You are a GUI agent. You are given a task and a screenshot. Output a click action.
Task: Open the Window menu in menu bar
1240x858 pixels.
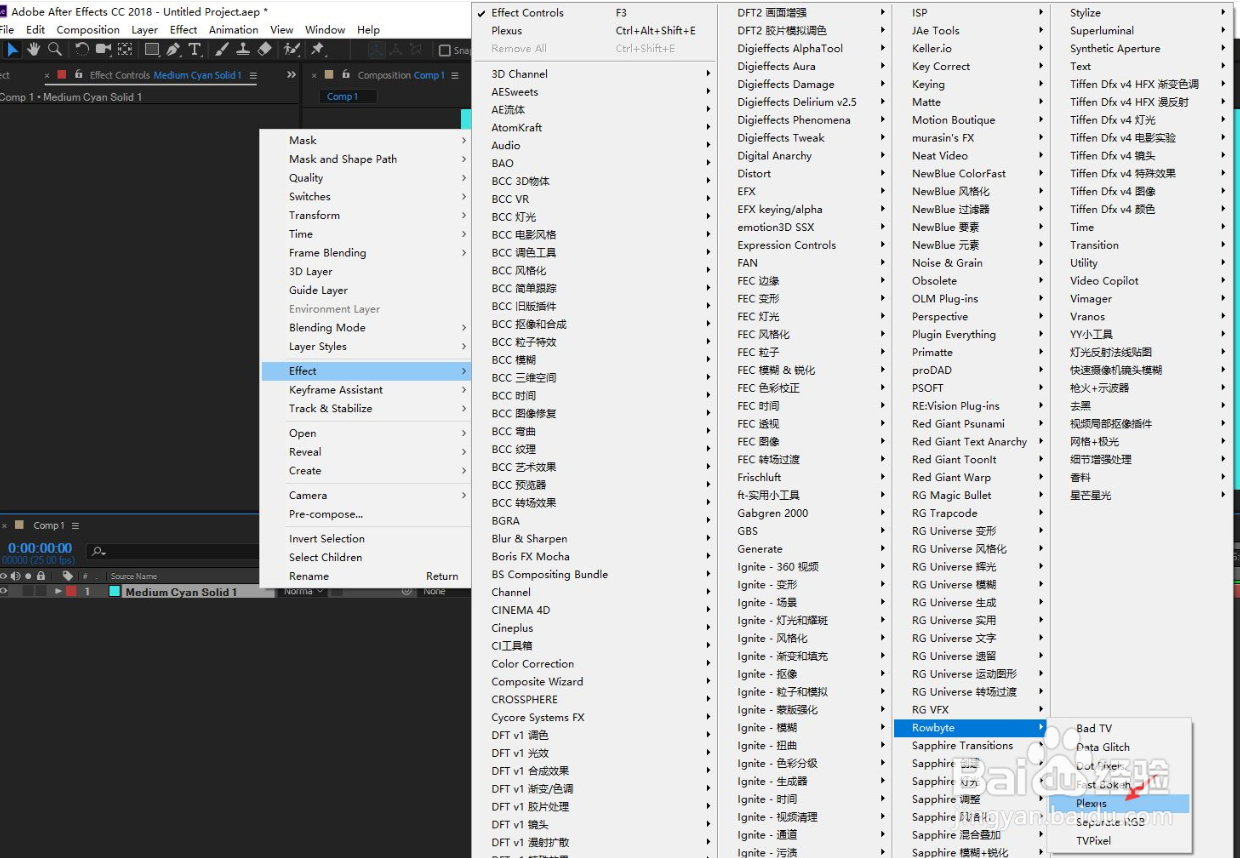pos(325,30)
